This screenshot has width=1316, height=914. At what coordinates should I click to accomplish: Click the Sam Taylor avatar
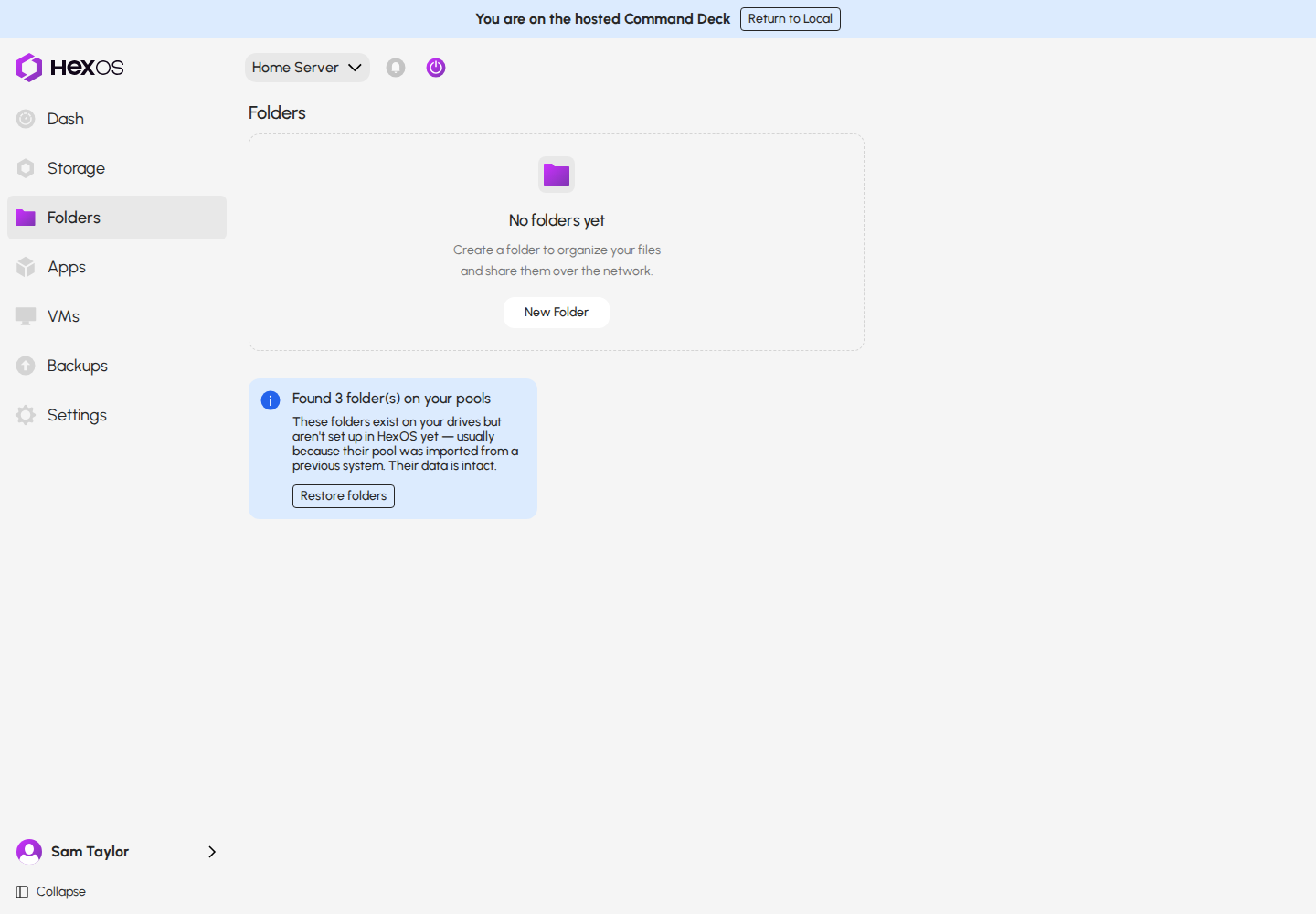point(29,852)
